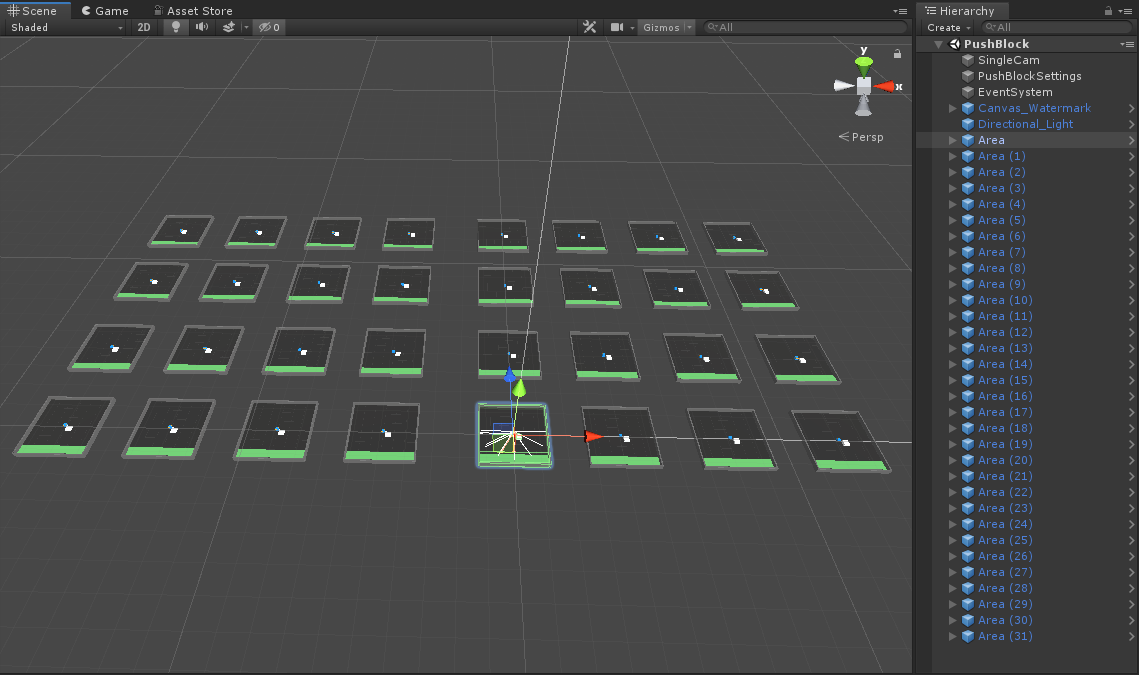Open Scene panel options menu icon
Image resolution: width=1139 pixels, height=675 pixels.
(900, 11)
